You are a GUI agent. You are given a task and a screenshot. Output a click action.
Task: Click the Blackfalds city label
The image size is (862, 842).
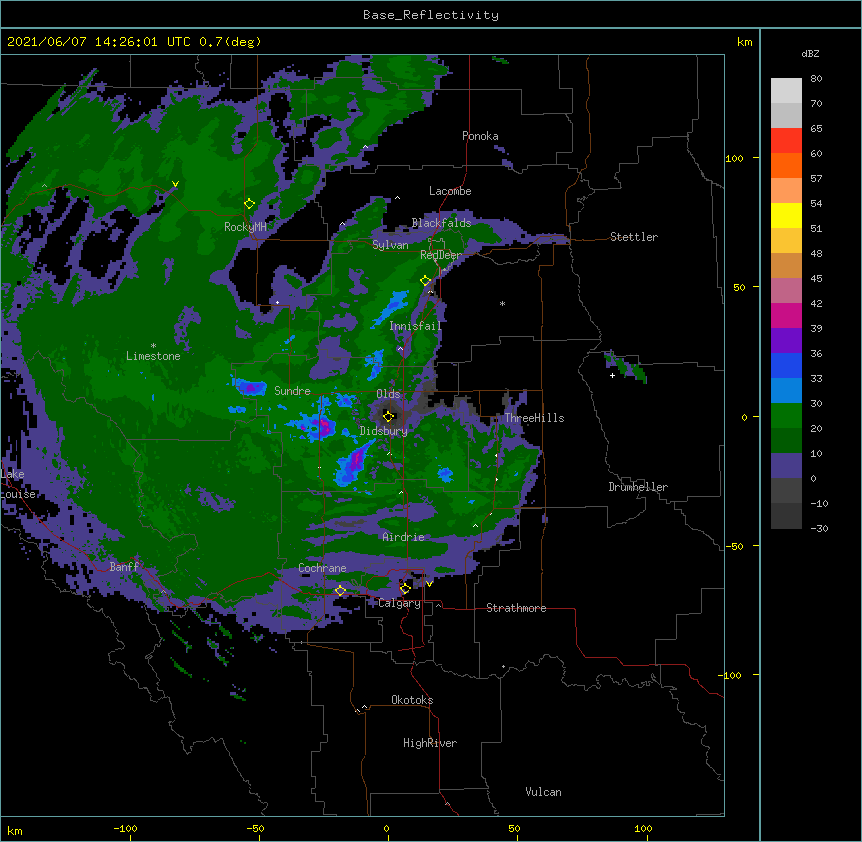[441, 223]
